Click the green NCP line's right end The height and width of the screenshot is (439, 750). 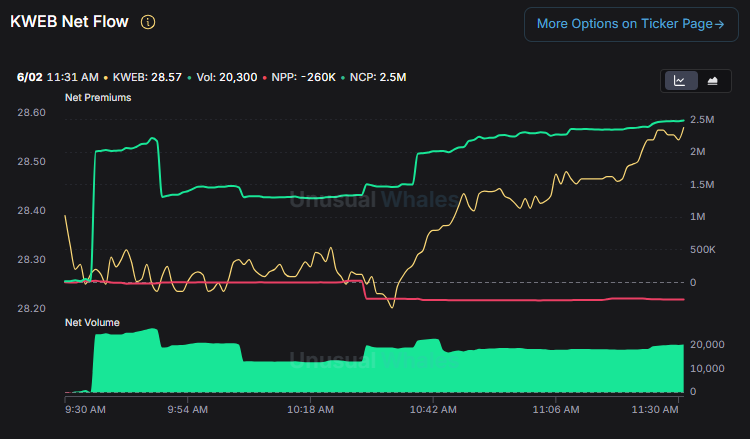683,121
